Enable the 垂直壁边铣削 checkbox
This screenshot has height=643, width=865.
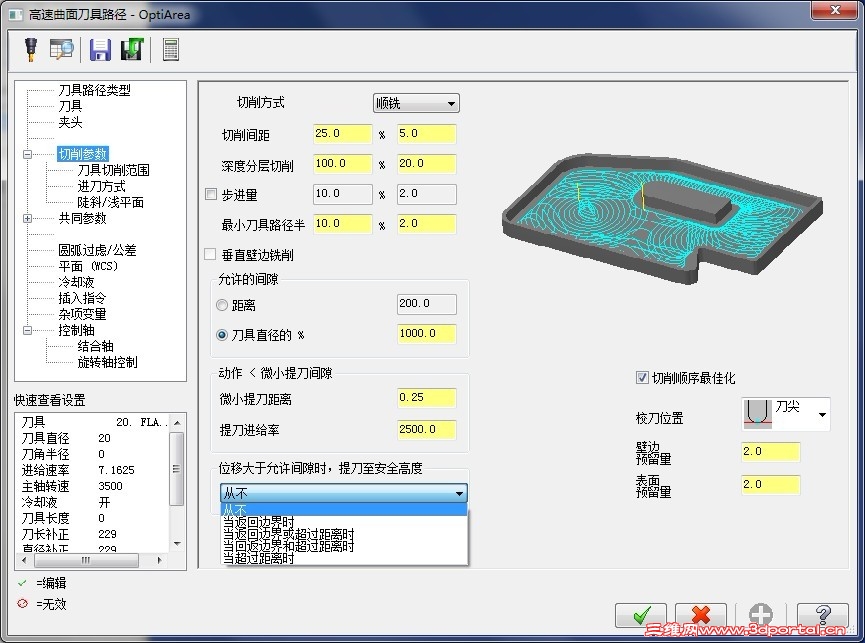[x=210, y=254]
